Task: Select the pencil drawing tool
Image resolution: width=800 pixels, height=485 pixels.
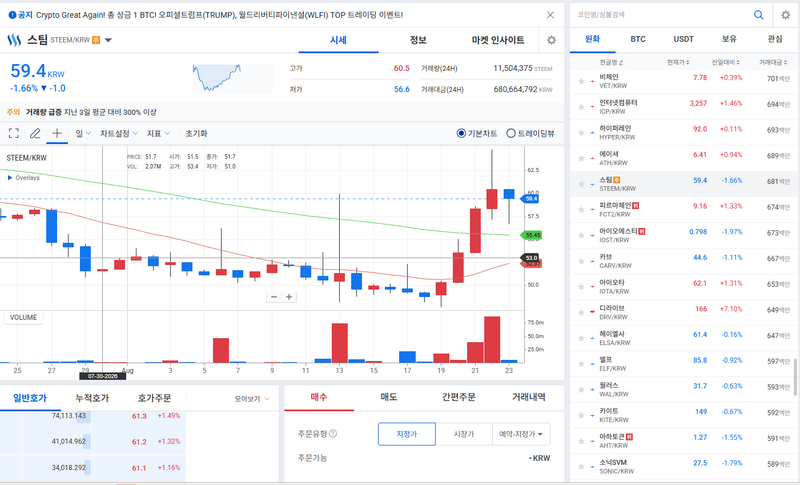Action: point(35,133)
